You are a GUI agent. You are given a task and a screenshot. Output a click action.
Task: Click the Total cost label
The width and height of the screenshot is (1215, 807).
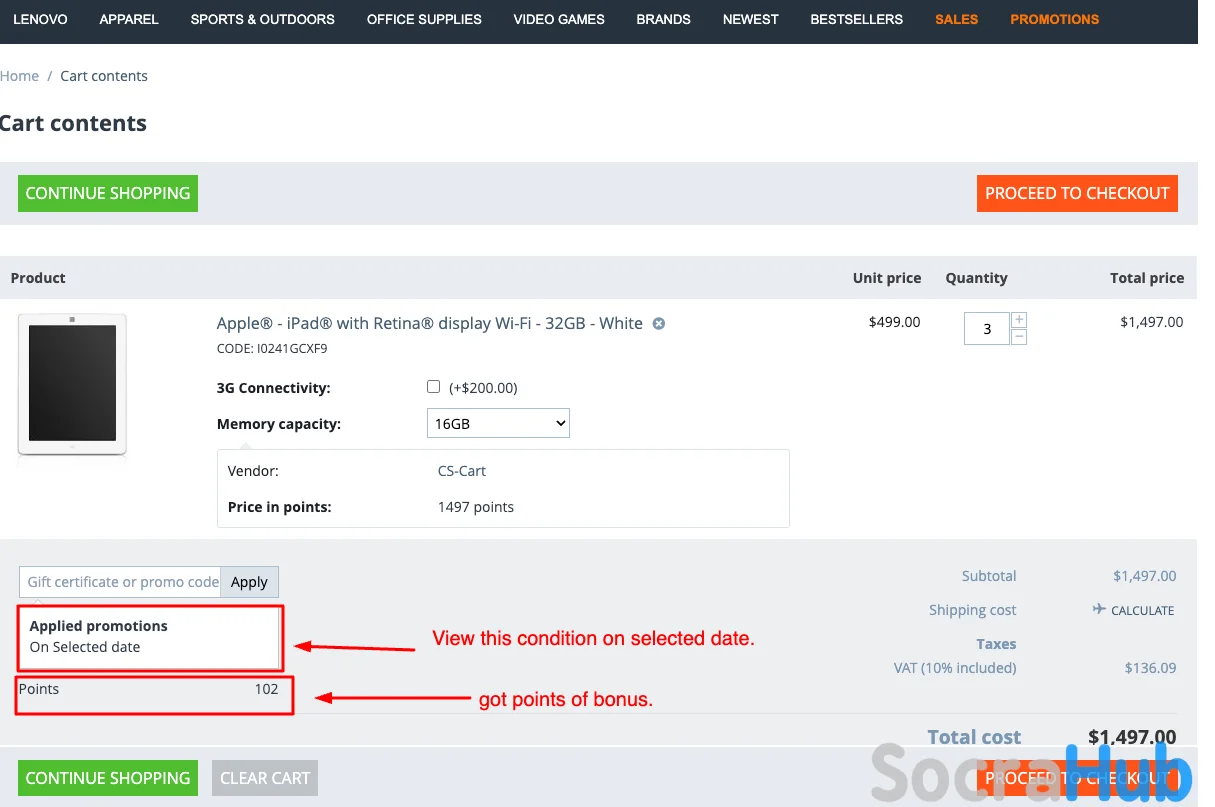[x=974, y=737]
